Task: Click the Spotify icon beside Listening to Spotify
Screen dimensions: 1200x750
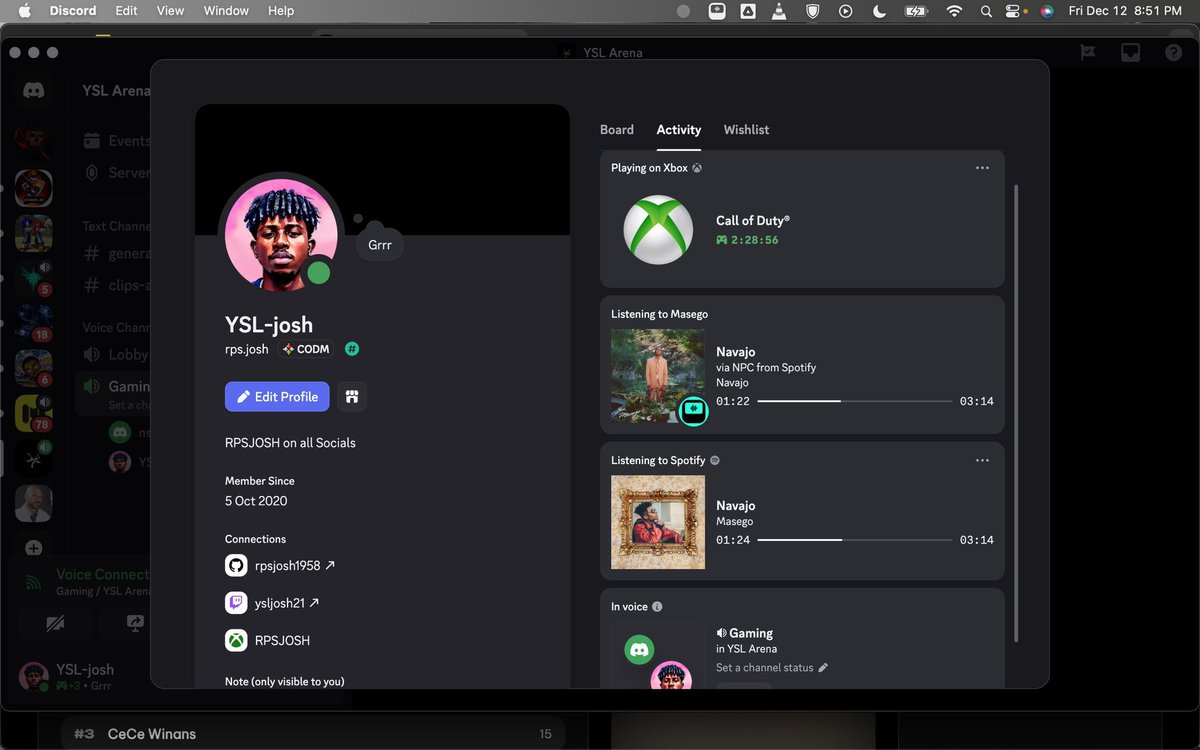Action: click(x=714, y=460)
